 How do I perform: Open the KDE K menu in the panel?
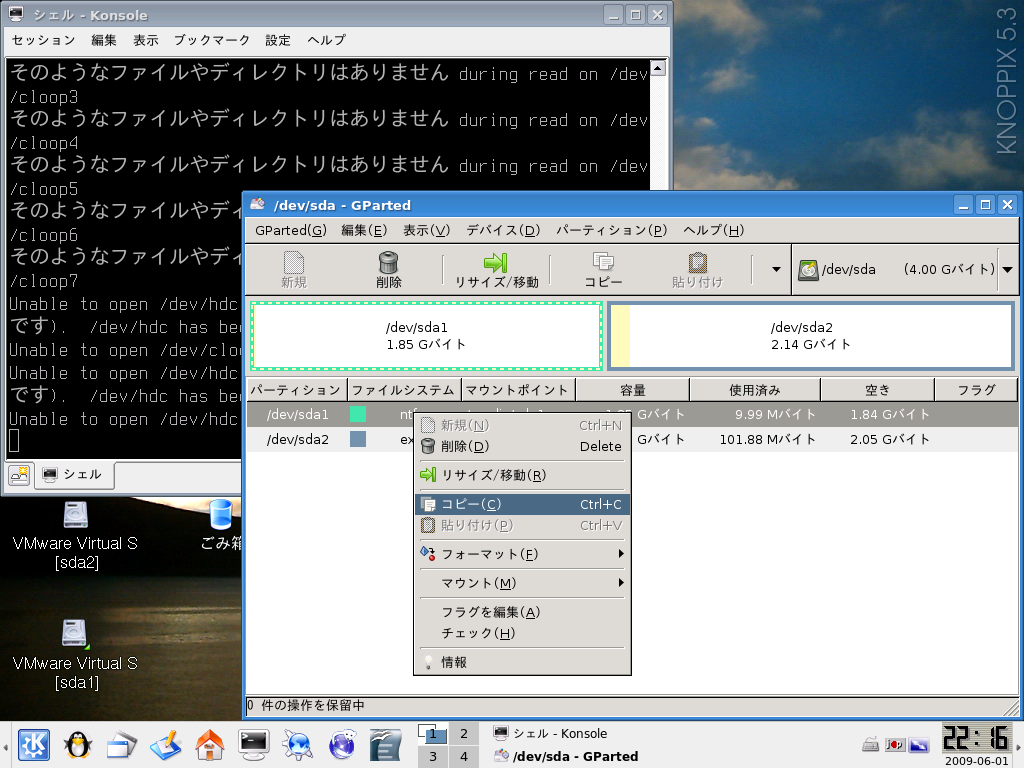(34, 744)
